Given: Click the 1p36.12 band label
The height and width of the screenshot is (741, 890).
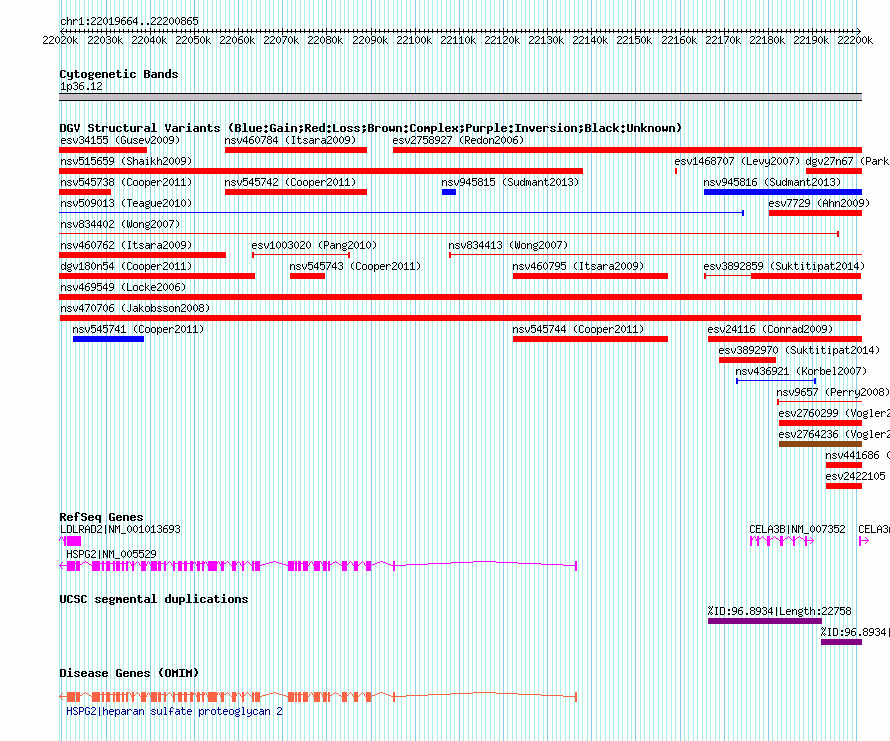Looking at the screenshot, I should [x=81, y=86].
